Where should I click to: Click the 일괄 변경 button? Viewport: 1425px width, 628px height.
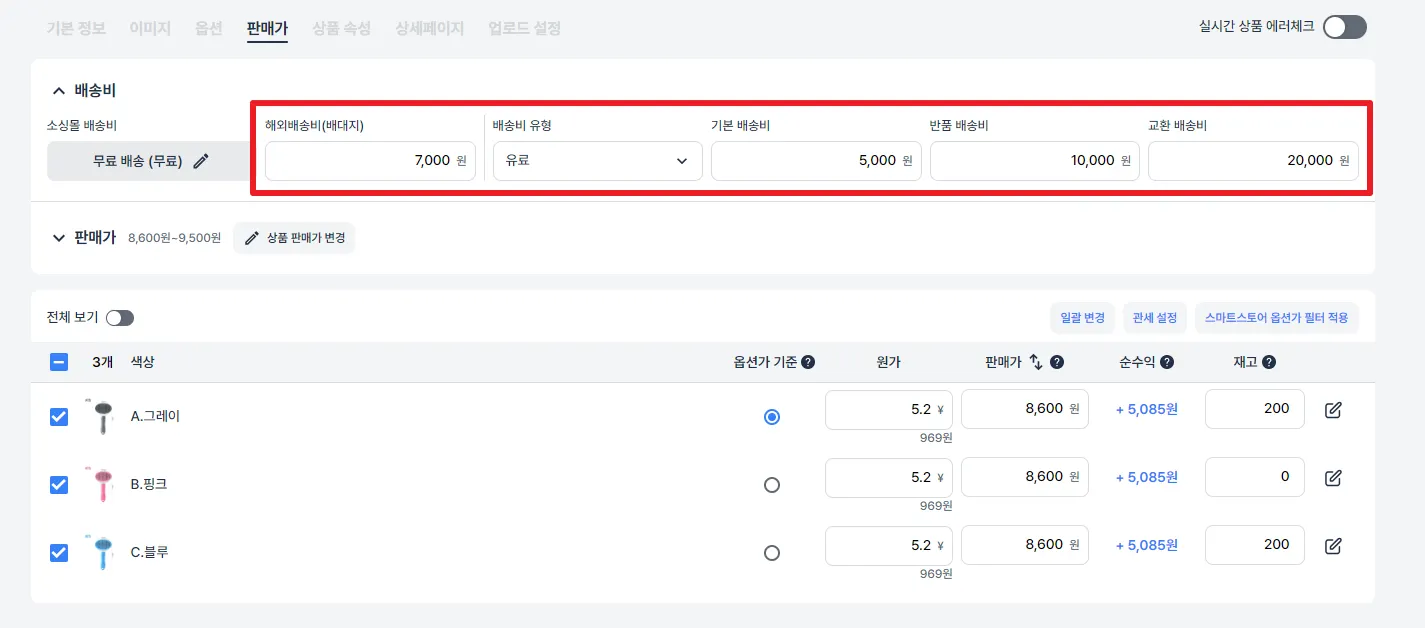point(1082,318)
